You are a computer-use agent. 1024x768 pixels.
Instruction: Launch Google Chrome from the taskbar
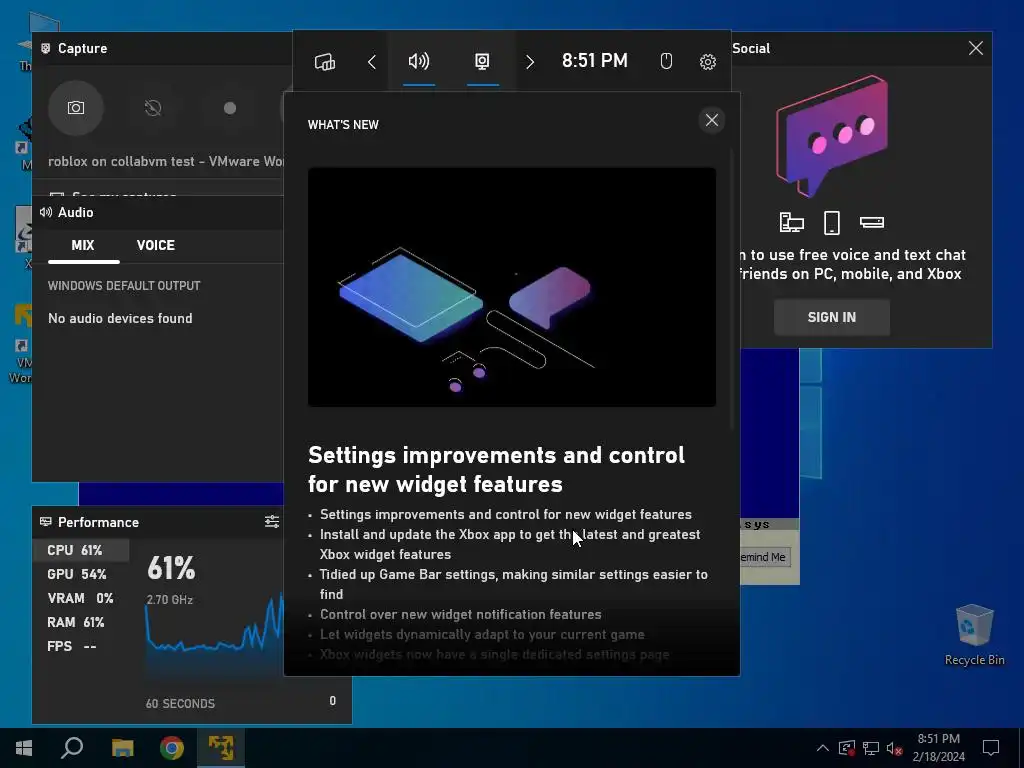[172, 748]
